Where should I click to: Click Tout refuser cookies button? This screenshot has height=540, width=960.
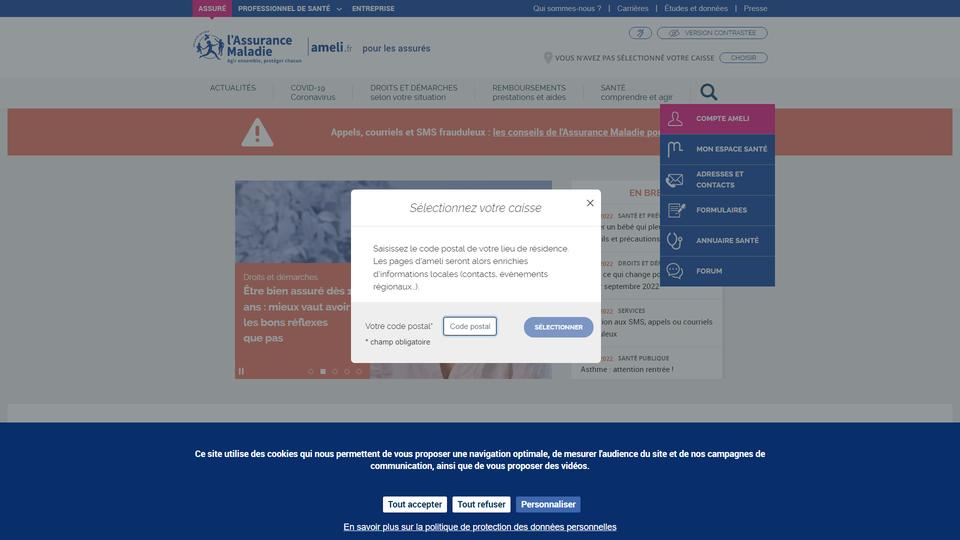[x=481, y=504]
